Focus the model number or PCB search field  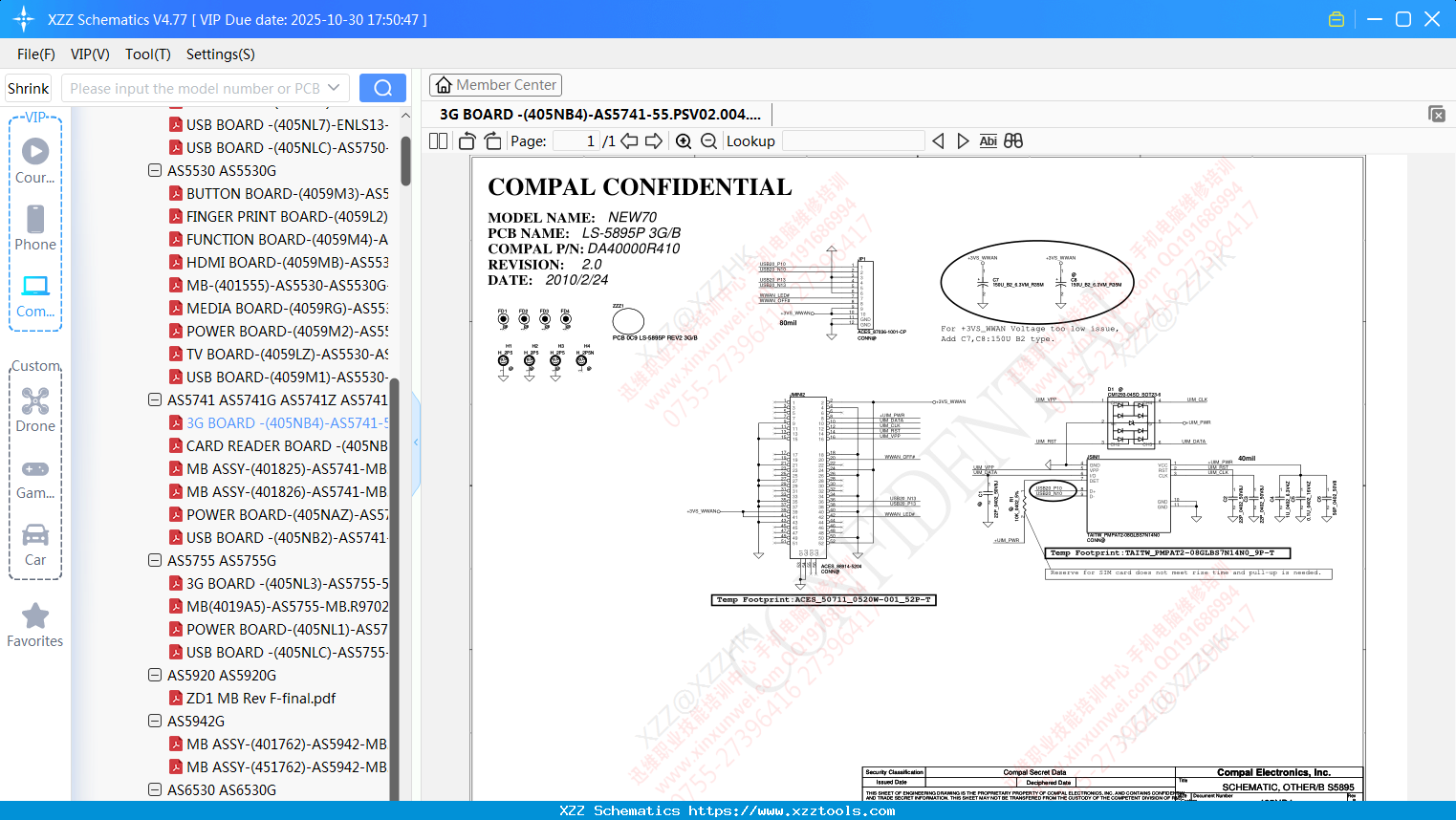(195, 88)
